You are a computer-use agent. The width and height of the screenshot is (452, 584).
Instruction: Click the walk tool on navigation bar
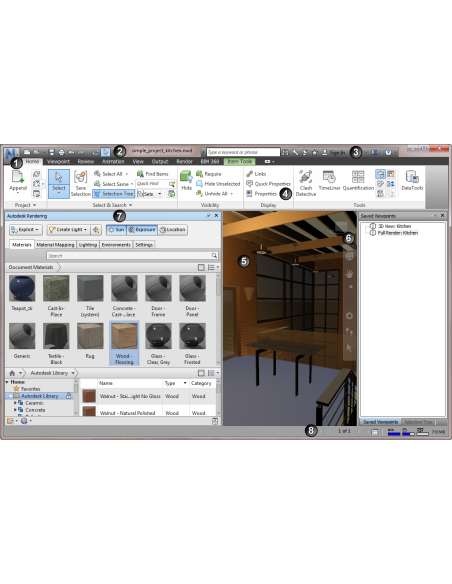point(349,331)
